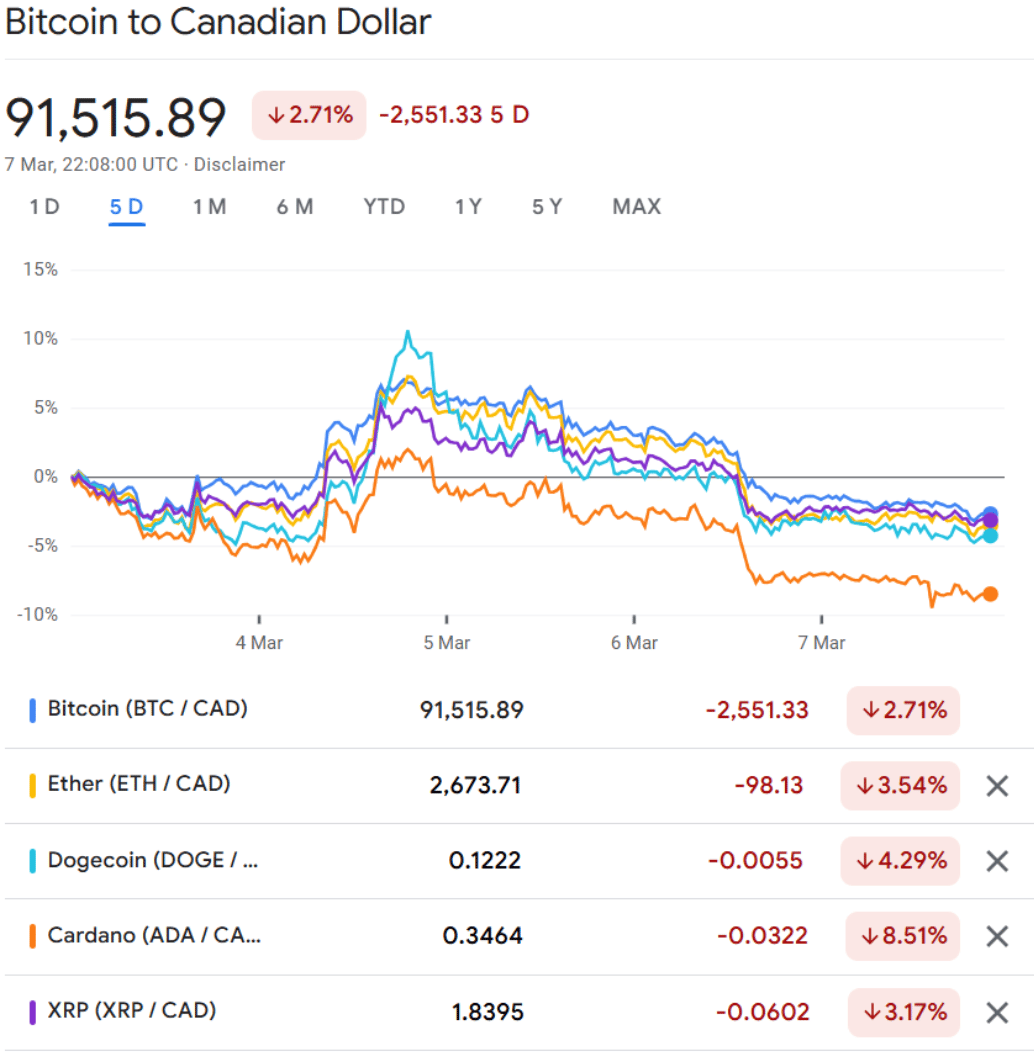Show the 6 M chart range

(x=294, y=207)
